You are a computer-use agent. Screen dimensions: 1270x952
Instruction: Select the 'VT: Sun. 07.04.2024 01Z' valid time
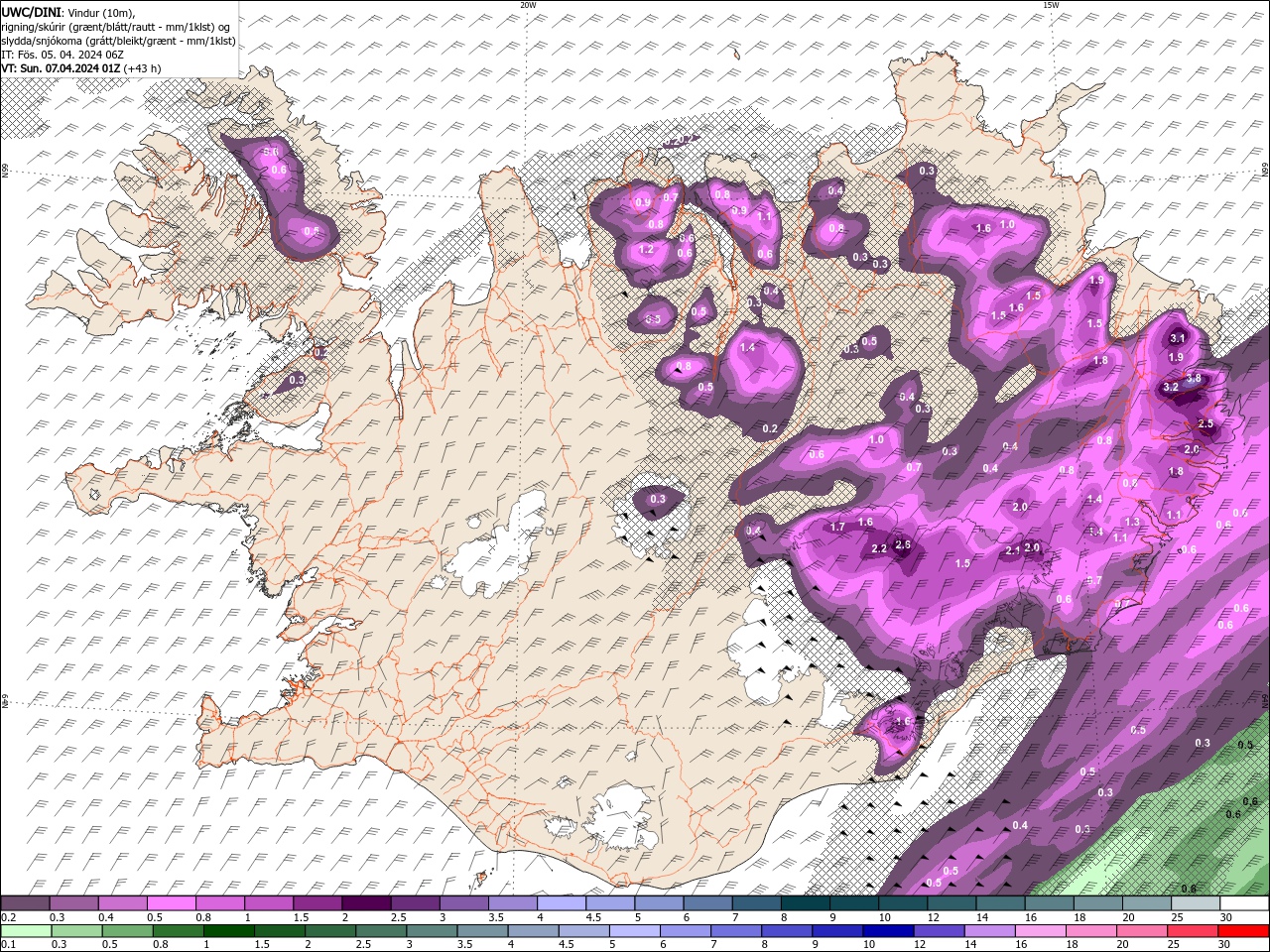61,68
